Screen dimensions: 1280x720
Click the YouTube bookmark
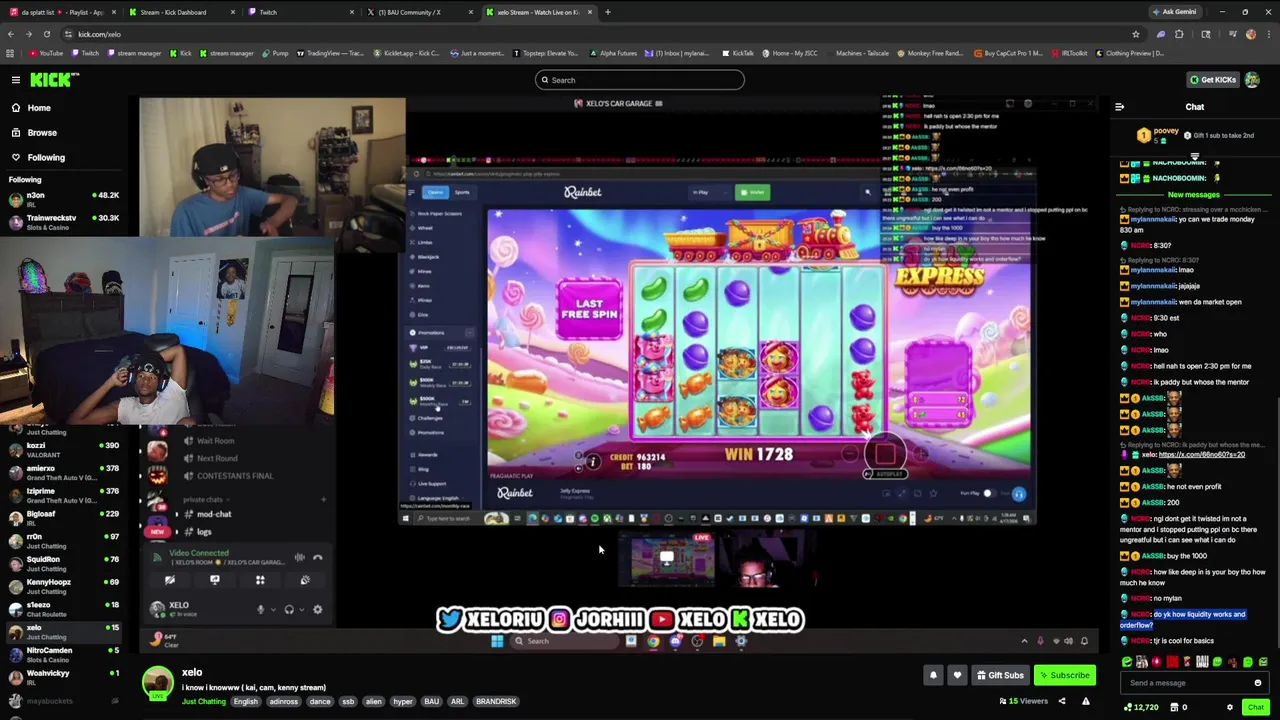(x=46, y=53)
